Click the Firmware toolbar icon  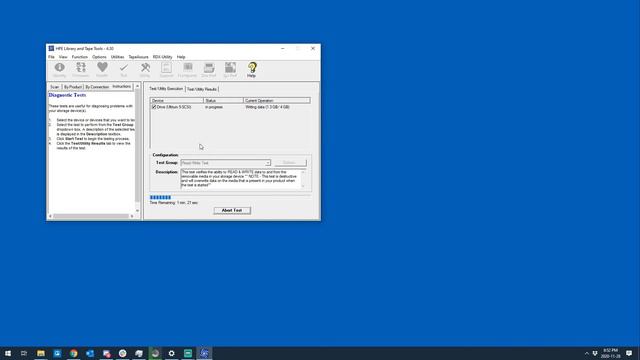[x=81, y=69]
